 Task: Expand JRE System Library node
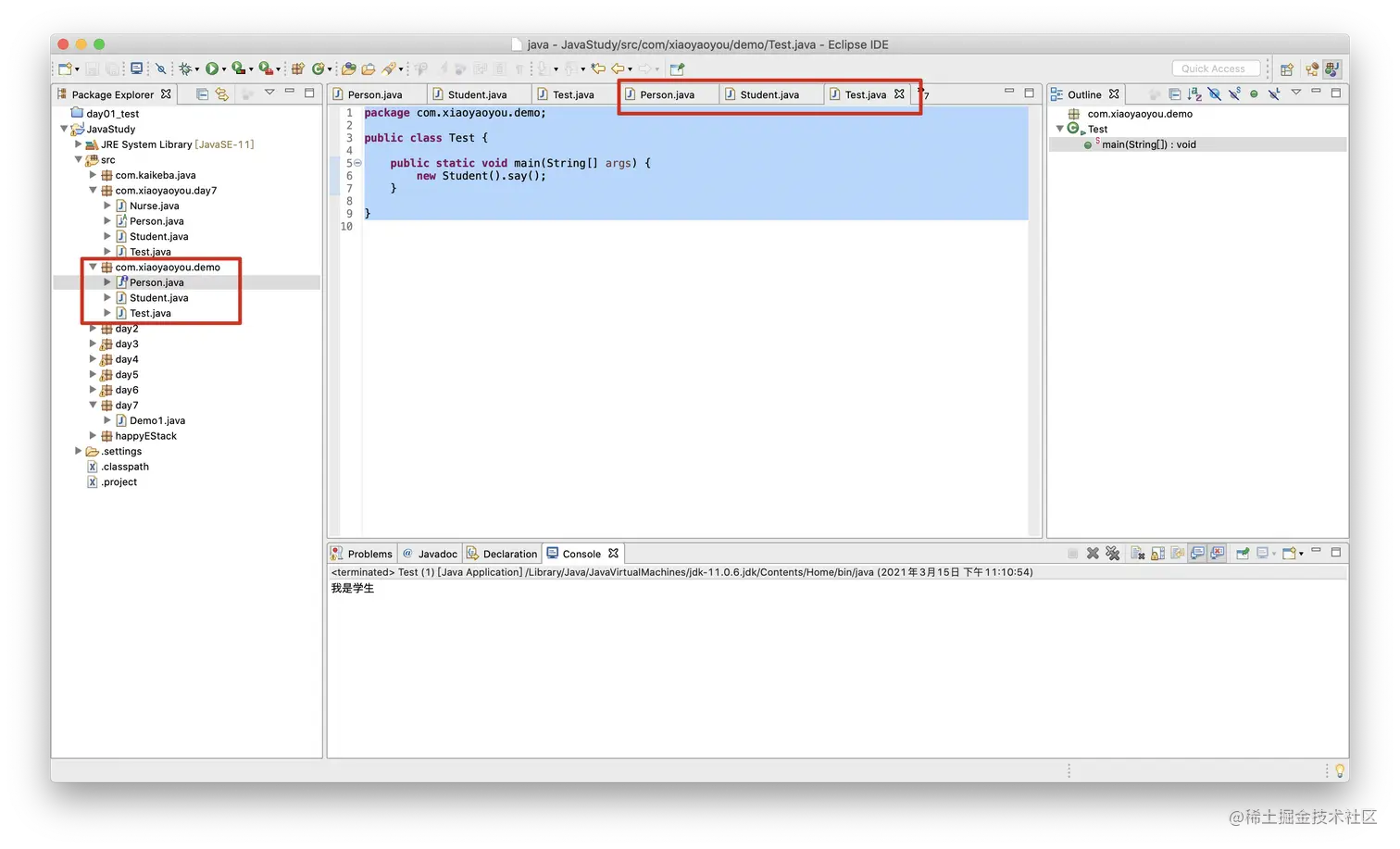point(79,144)
